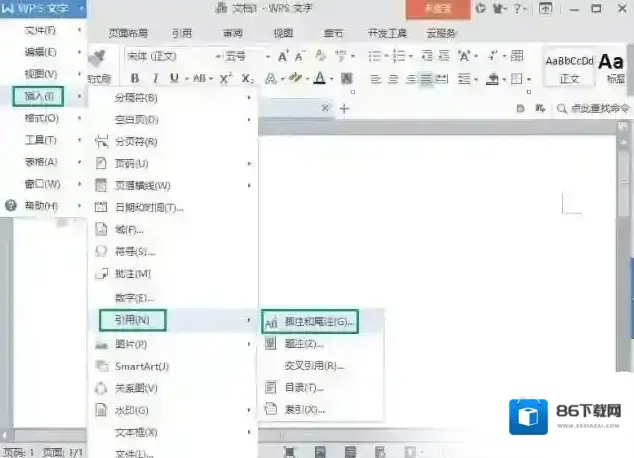This screenshot has width=634, height=458.
Task: Open the 工具(T) menu
Action: point(43,140)
